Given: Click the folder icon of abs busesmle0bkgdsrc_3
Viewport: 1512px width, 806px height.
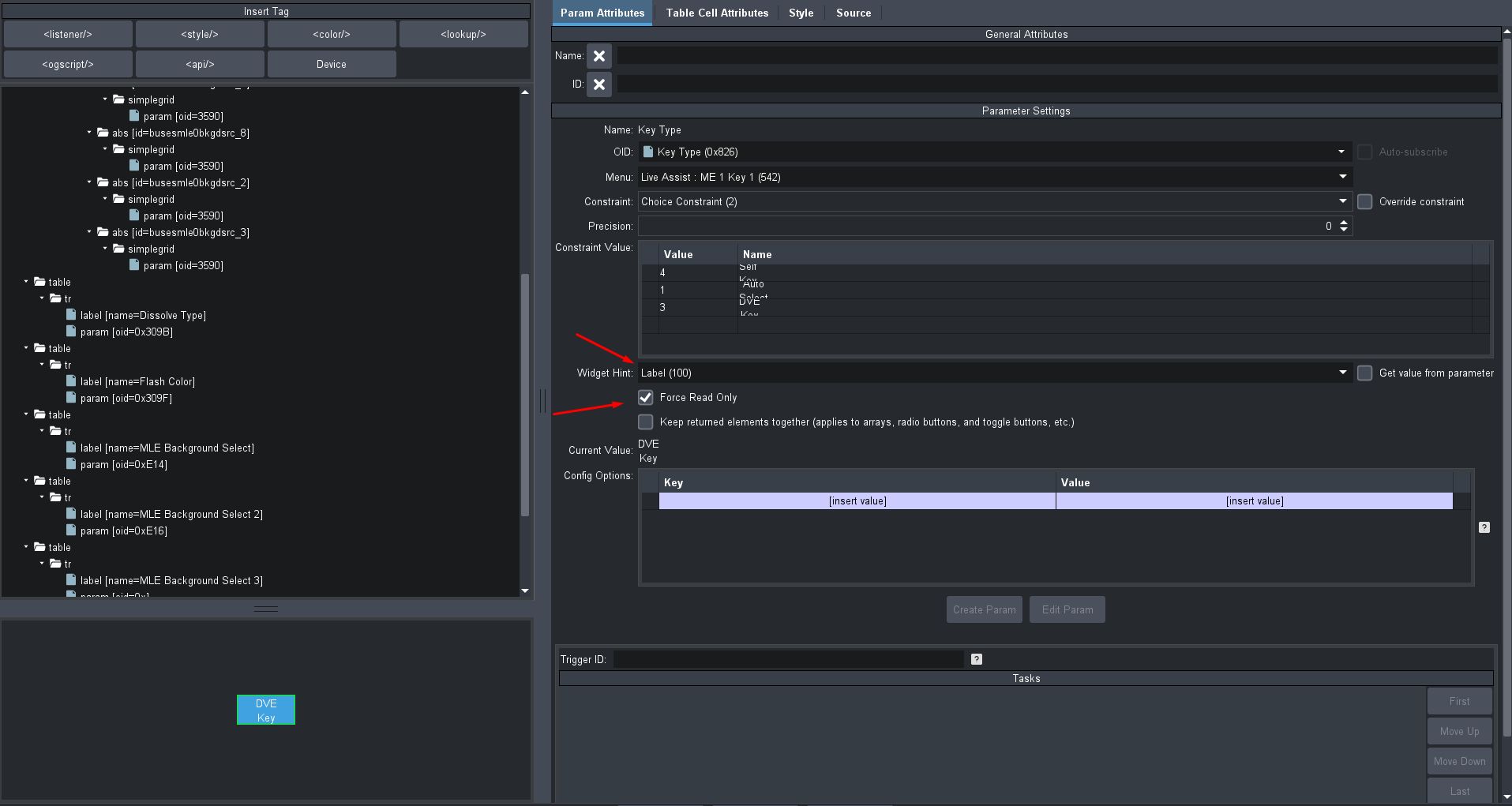Looking at the screenshot, I should click(x=103, y=232).
